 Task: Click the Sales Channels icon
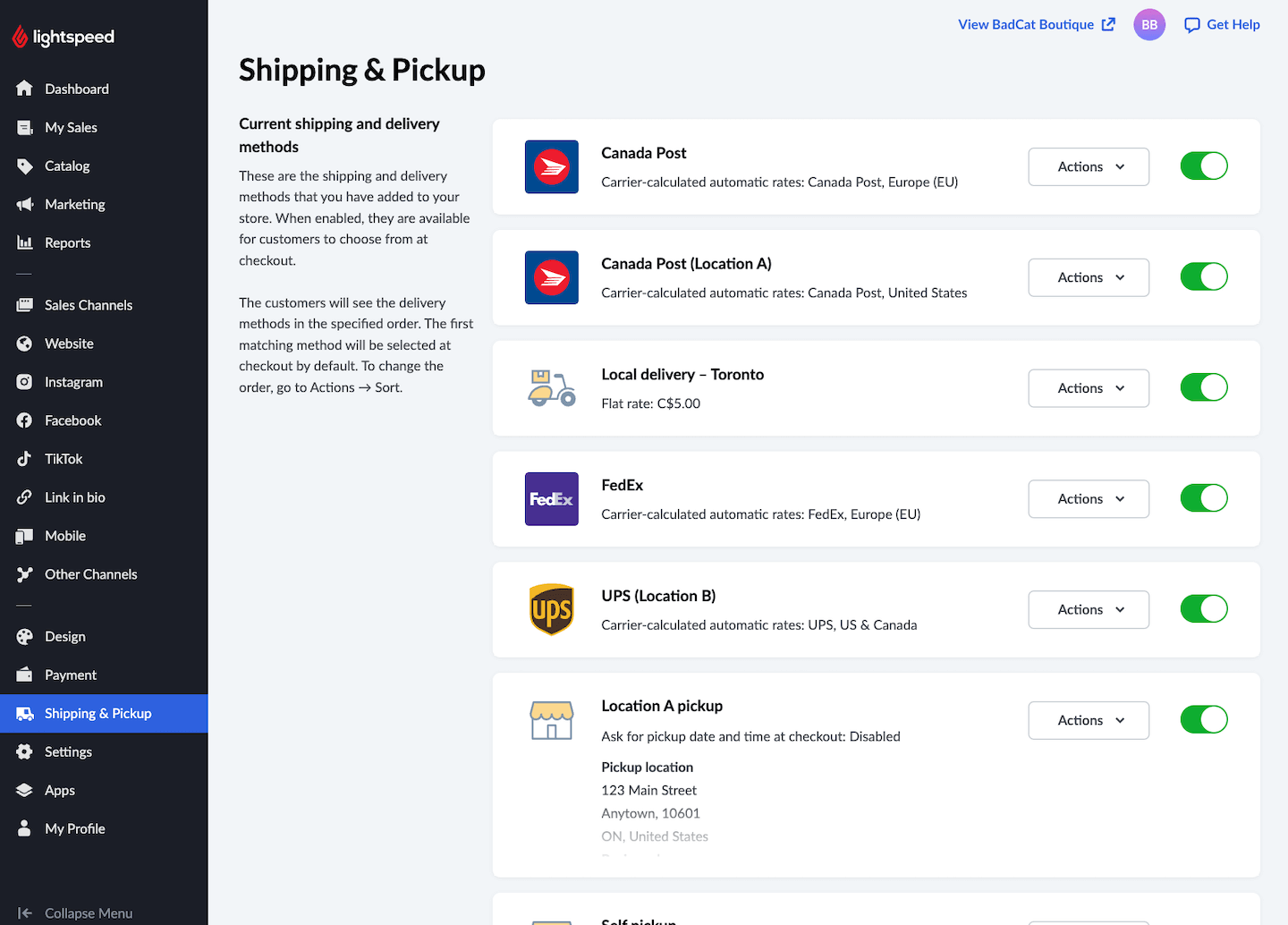(24, 305)
